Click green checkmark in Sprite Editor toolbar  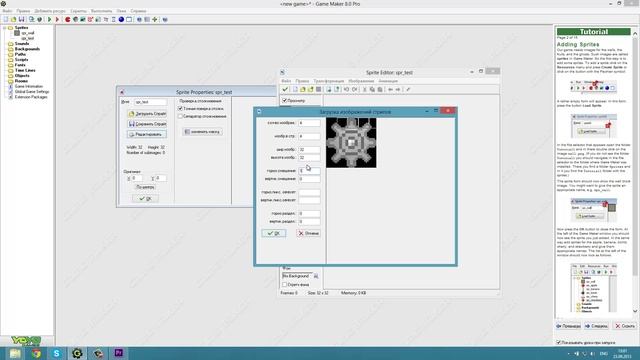(285, 89)
